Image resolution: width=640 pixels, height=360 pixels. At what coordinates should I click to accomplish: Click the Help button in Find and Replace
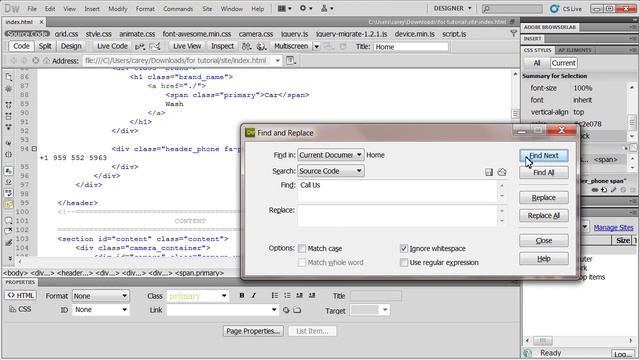pyautogui.click(x=544, y=259)
